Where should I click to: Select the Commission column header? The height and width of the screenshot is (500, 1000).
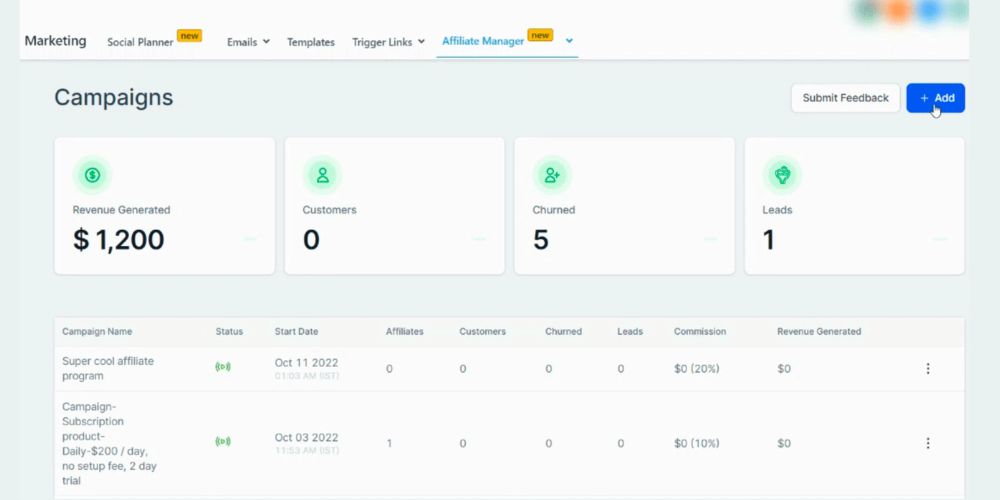pos(700,331)
